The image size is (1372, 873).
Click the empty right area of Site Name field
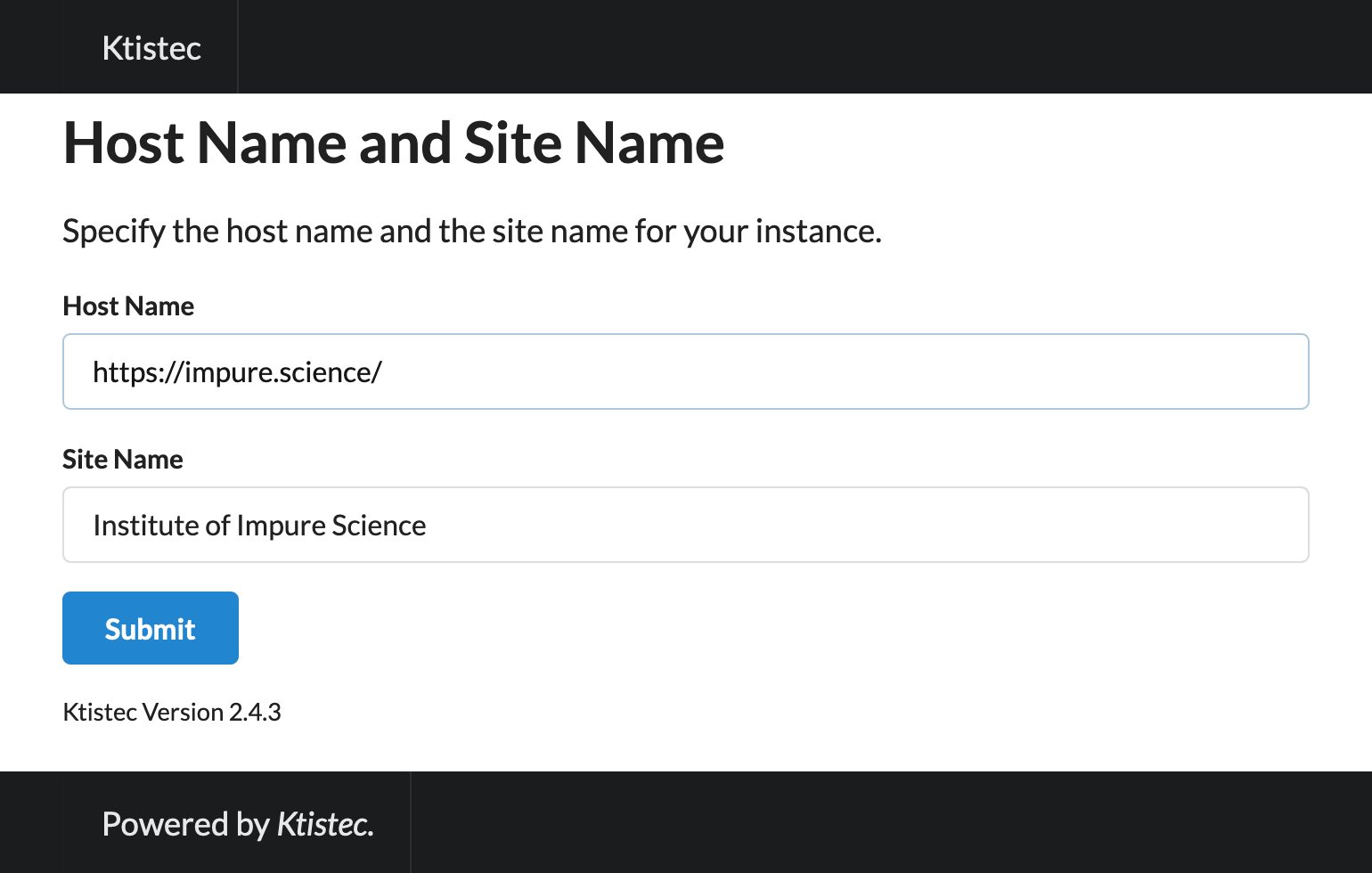[x=864, y=525]
